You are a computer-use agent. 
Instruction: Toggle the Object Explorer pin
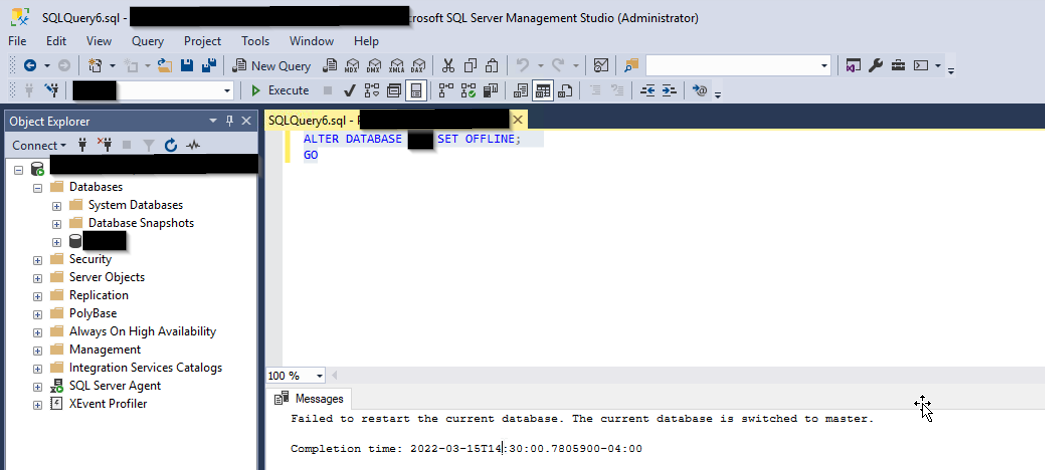coord(230,121)
